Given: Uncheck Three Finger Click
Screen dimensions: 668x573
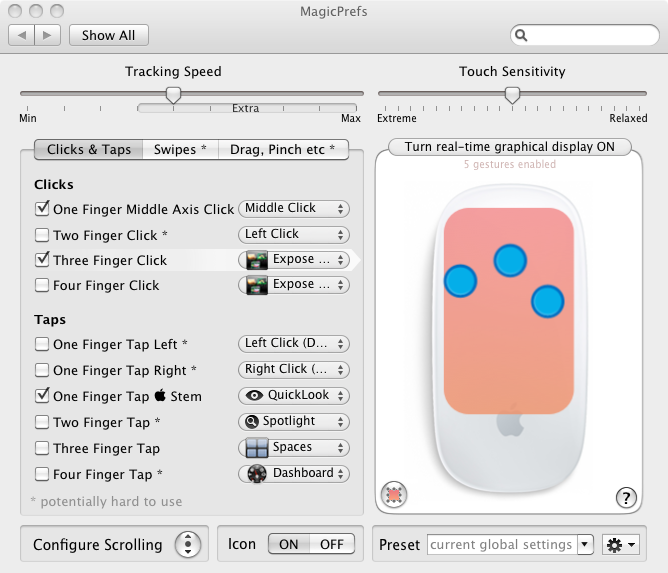Looking at the screenshot, I should pyautogui.click(x=42, y=259).
